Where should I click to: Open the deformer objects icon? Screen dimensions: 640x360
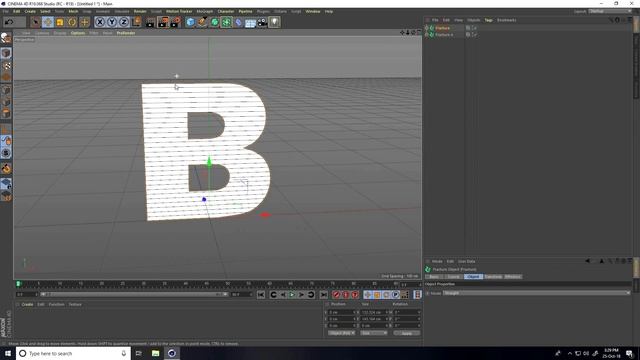tap(238, 22)
